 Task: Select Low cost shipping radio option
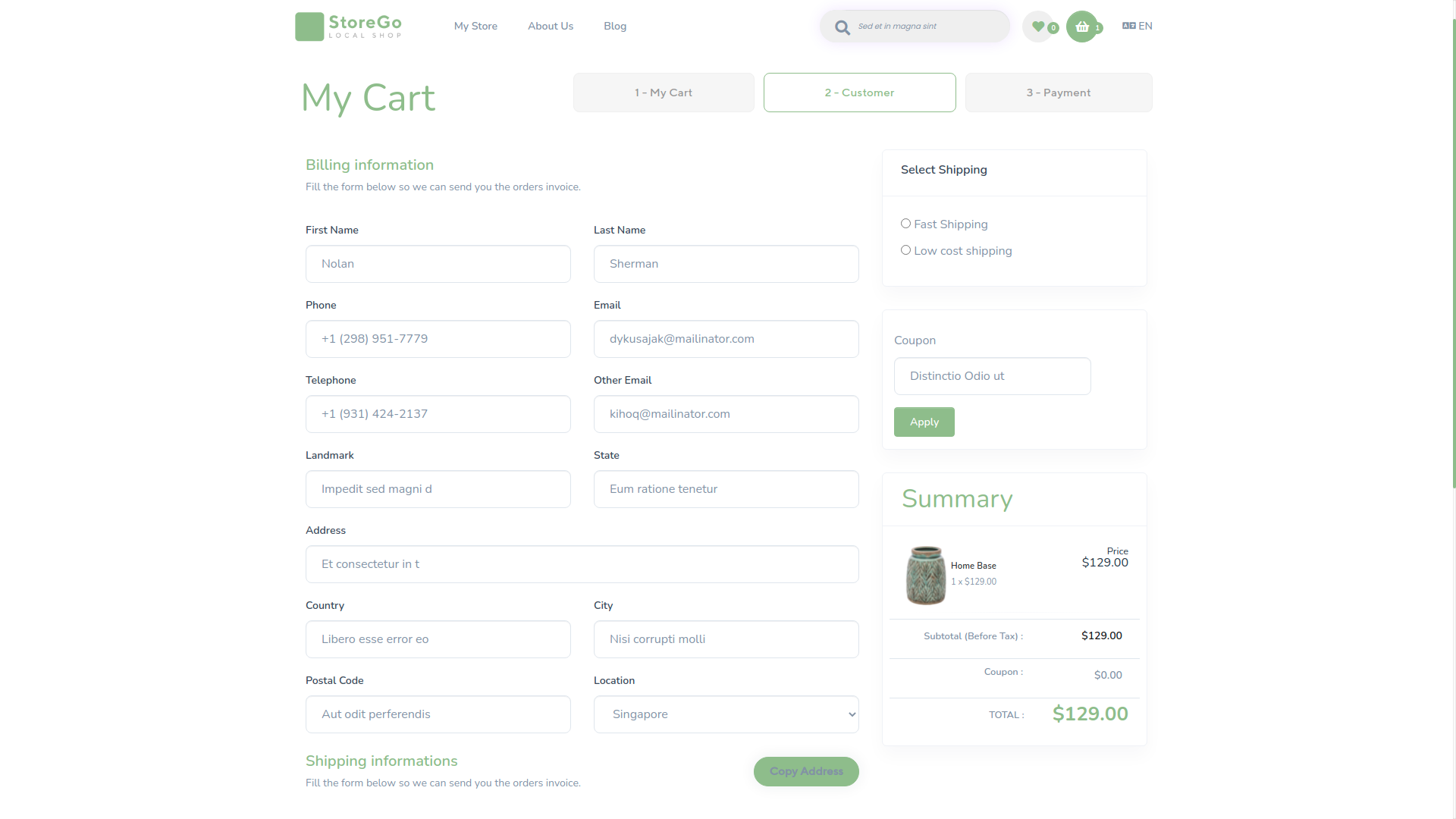click(905, 250)
